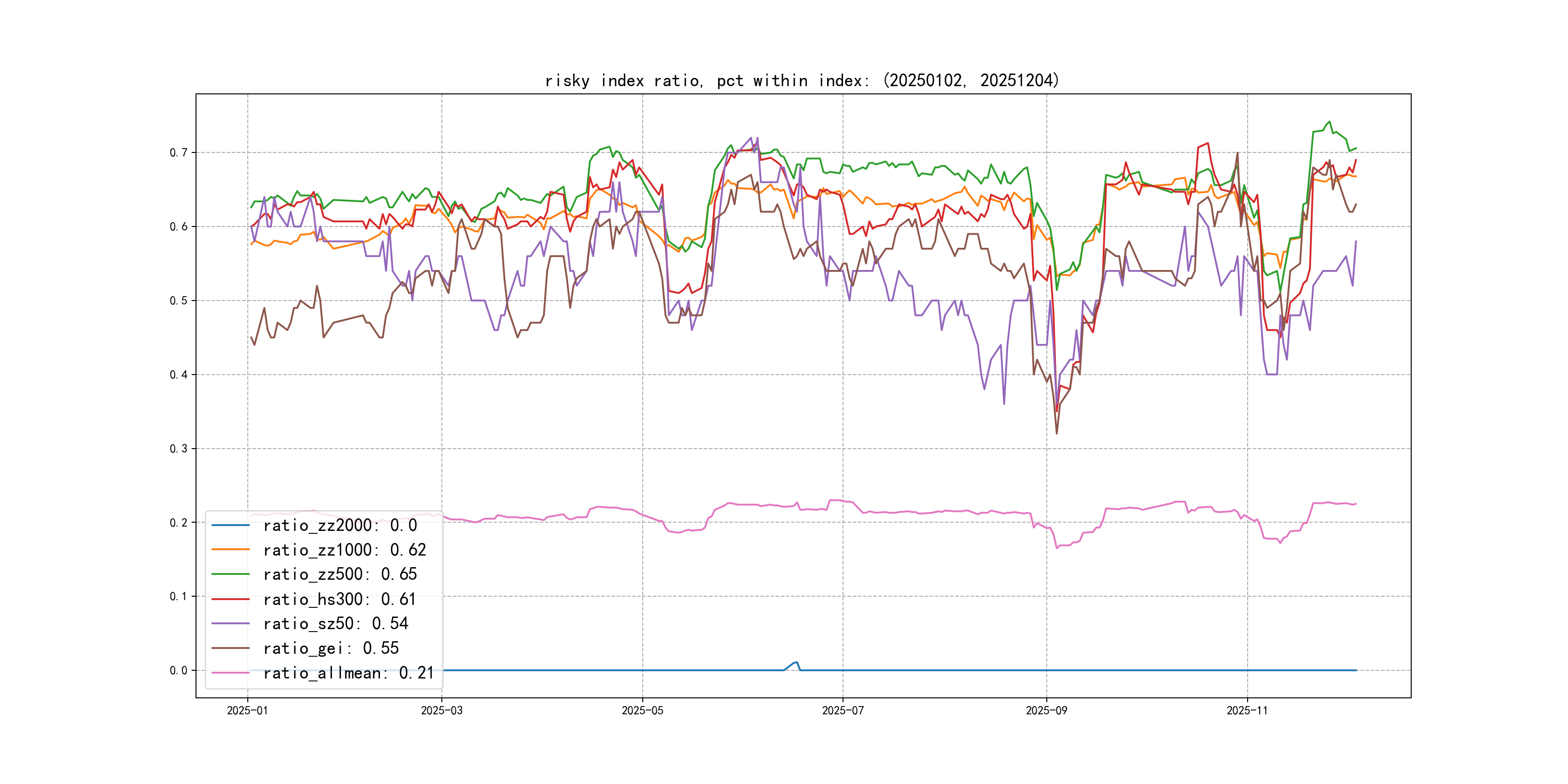Viewport: 1568px width, 784px height.
Task: Click the 2025-11 x-axis tick label
Action: [x=1247, y=710]
